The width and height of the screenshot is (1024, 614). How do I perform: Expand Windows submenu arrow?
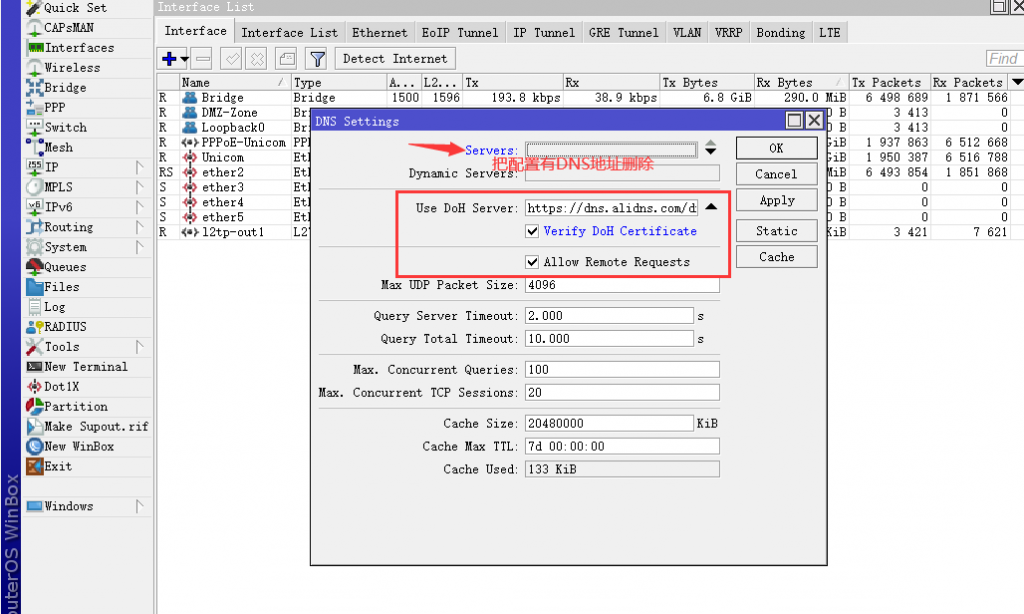(x=139, y=506)
